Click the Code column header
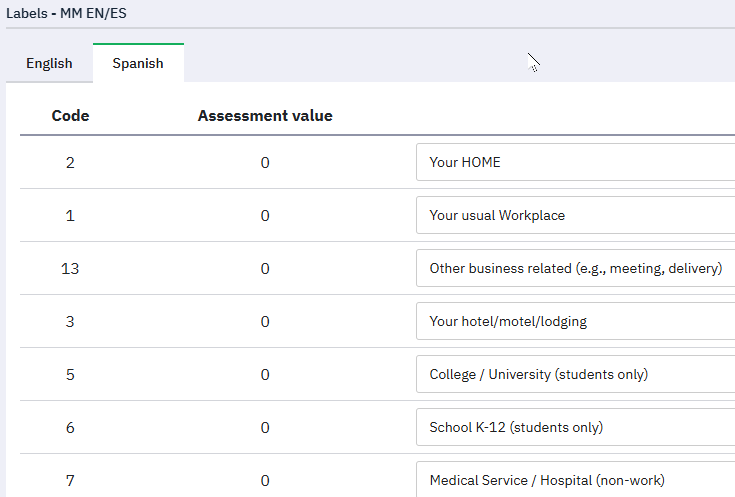Image resolution: width=735 pixels, height=497 pixels. [70, 116]
